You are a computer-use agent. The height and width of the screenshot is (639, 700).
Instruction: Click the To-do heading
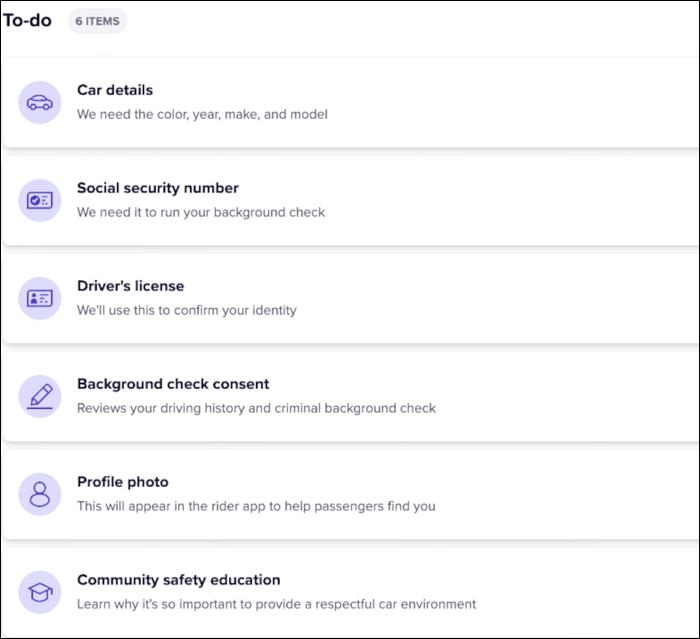(27, 21)
